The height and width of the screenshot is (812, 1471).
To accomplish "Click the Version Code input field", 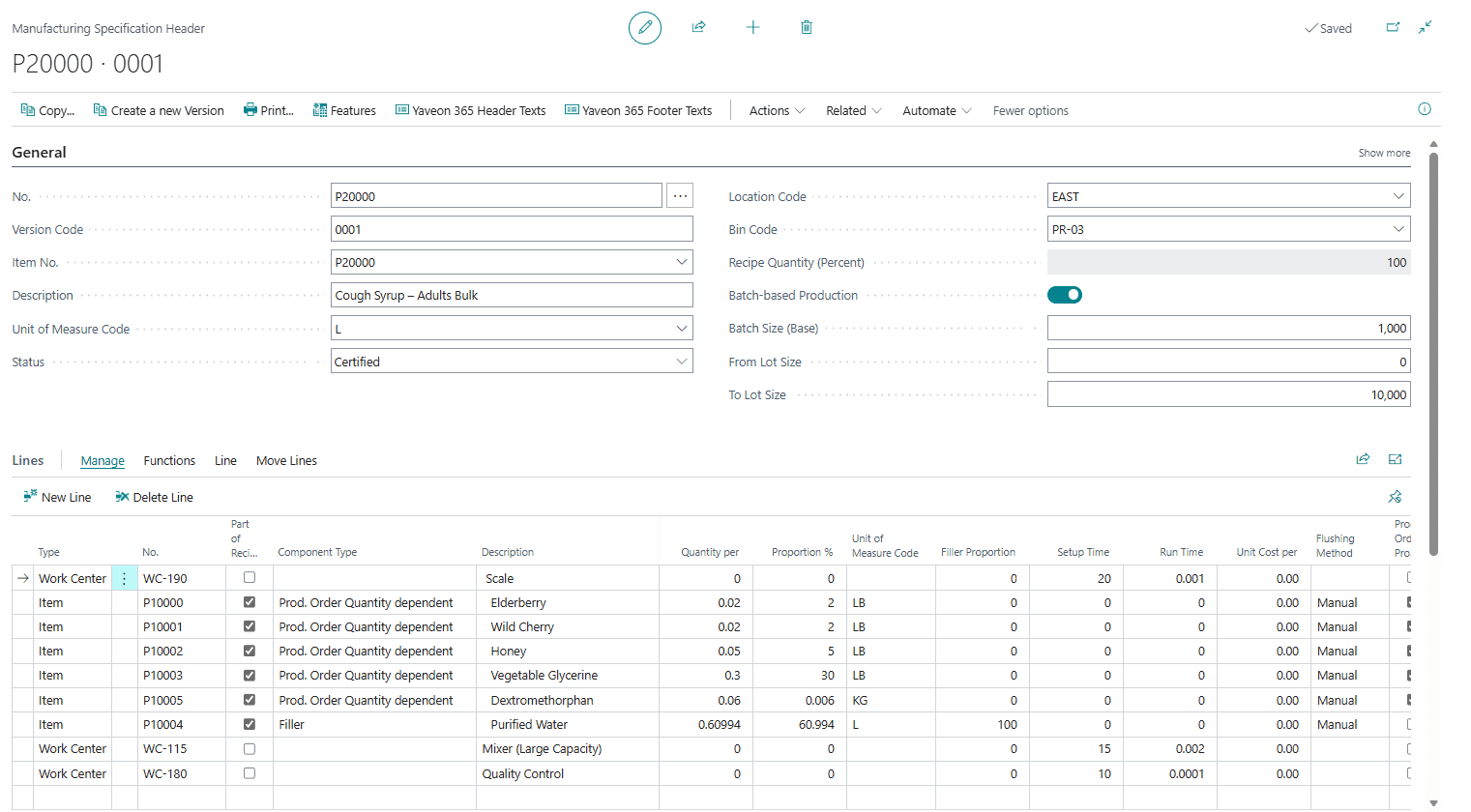I will pos(512,229).
